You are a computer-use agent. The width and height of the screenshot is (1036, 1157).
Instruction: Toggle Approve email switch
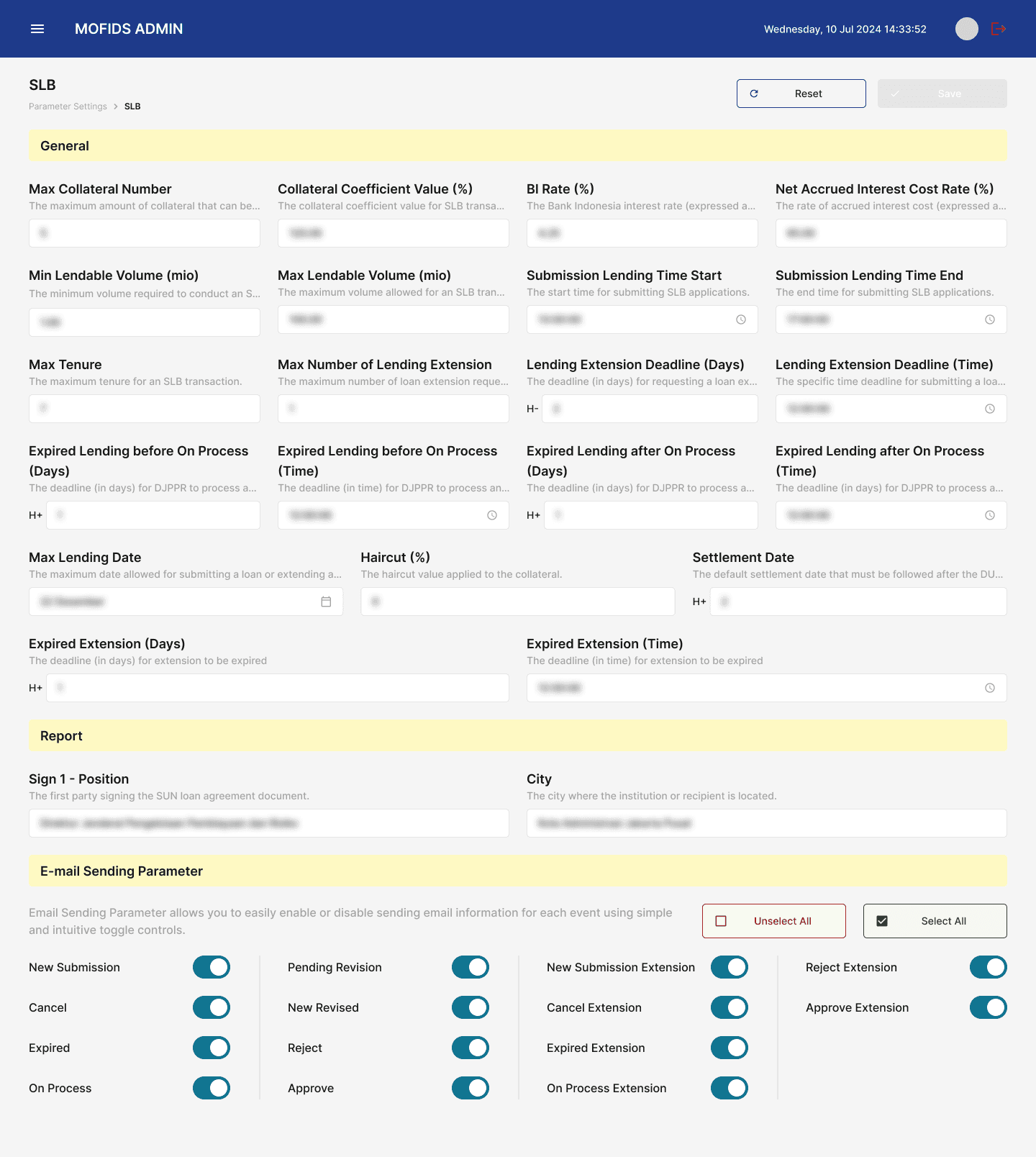(x=471, y=1088)
